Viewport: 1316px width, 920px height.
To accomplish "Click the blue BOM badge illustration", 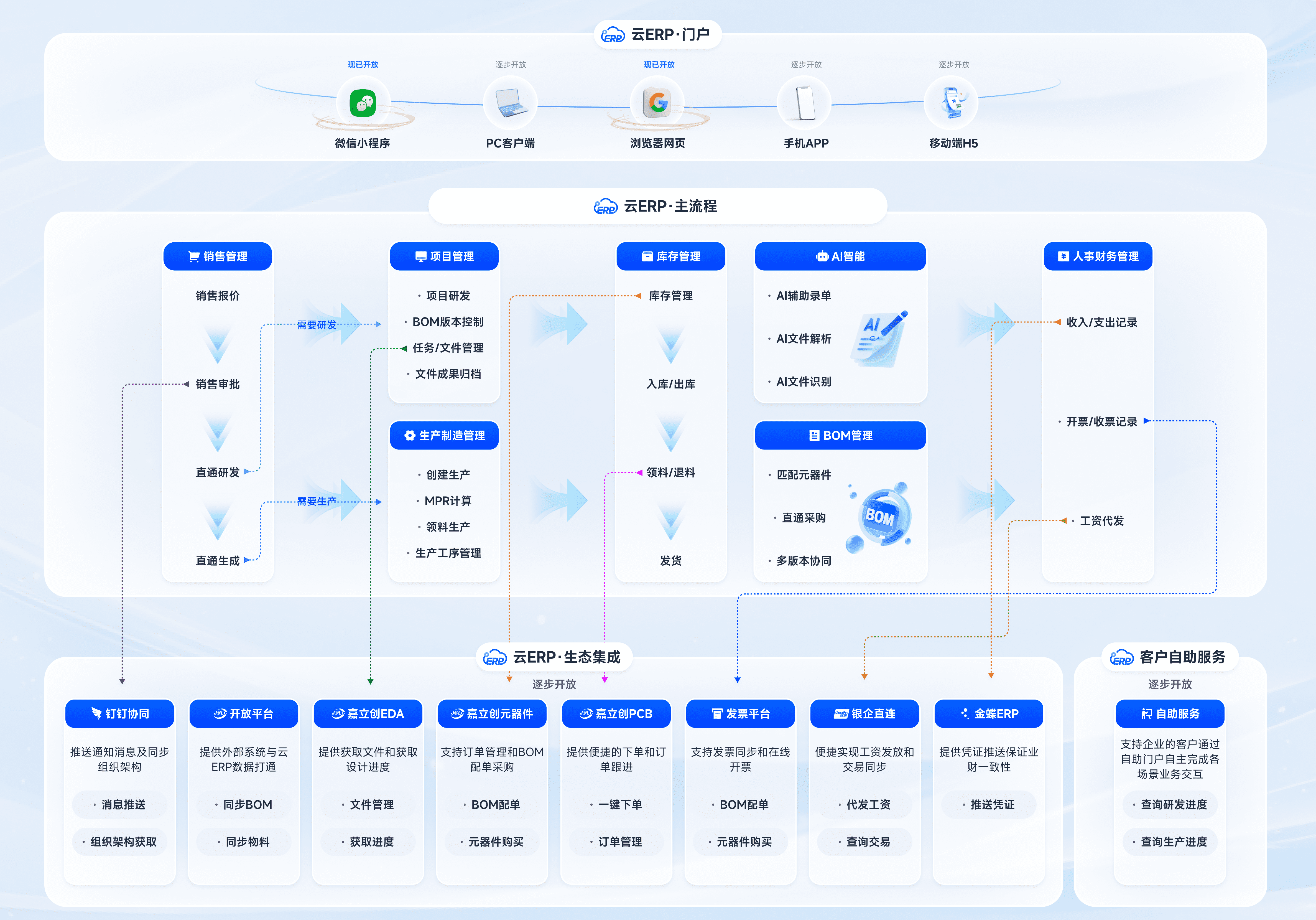I will pos(879,516).
